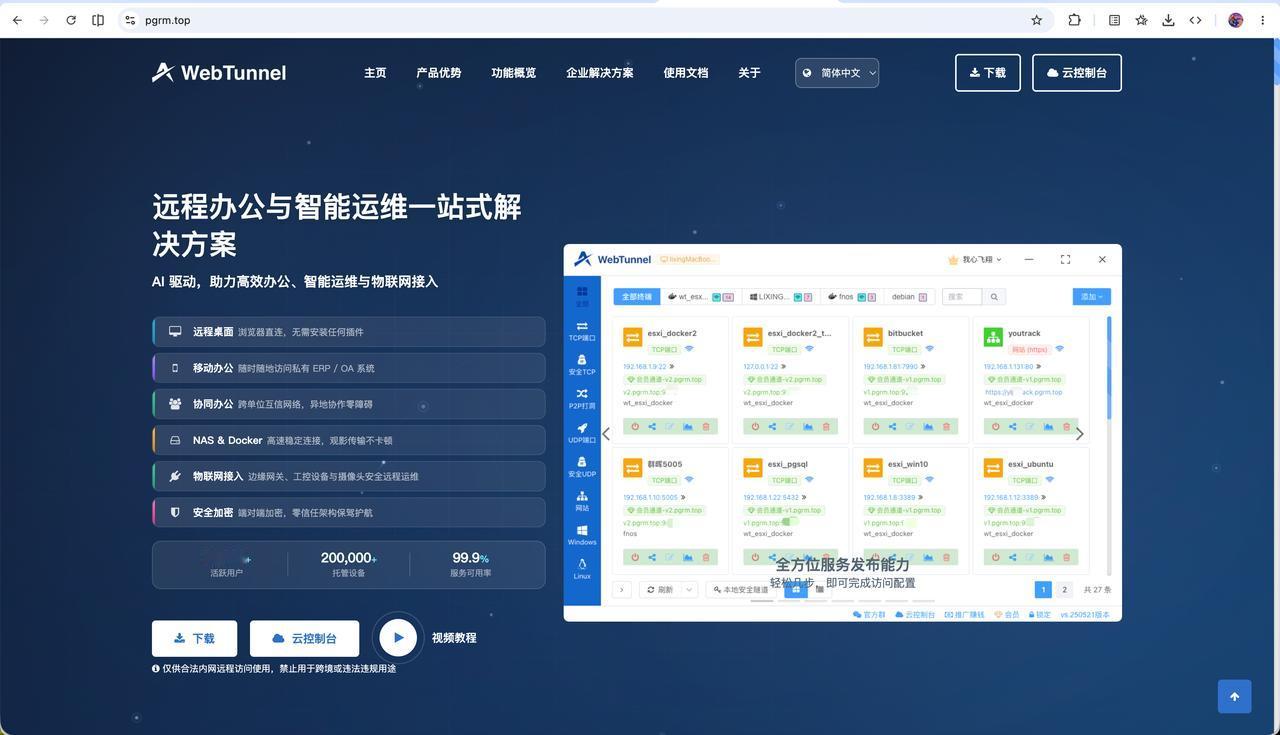Click the blue back-to-top arrow button

[x=1234, y=697]
